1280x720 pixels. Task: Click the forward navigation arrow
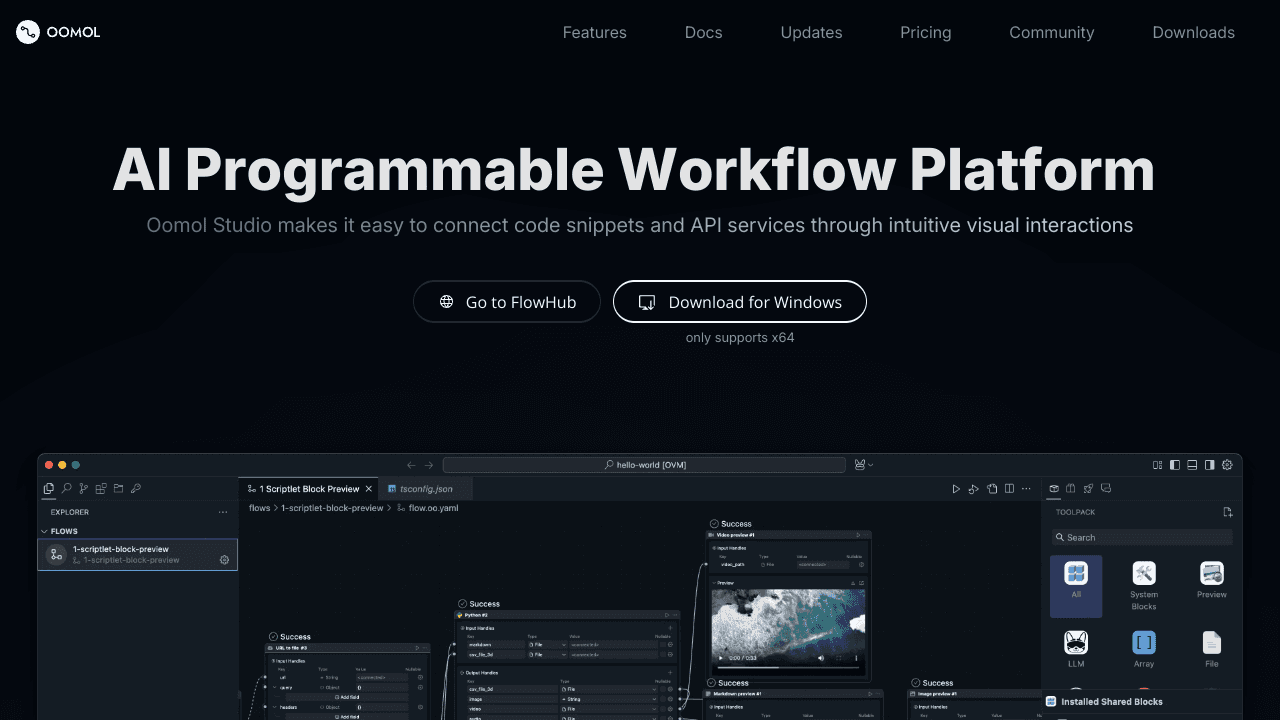tap(429, 465)
